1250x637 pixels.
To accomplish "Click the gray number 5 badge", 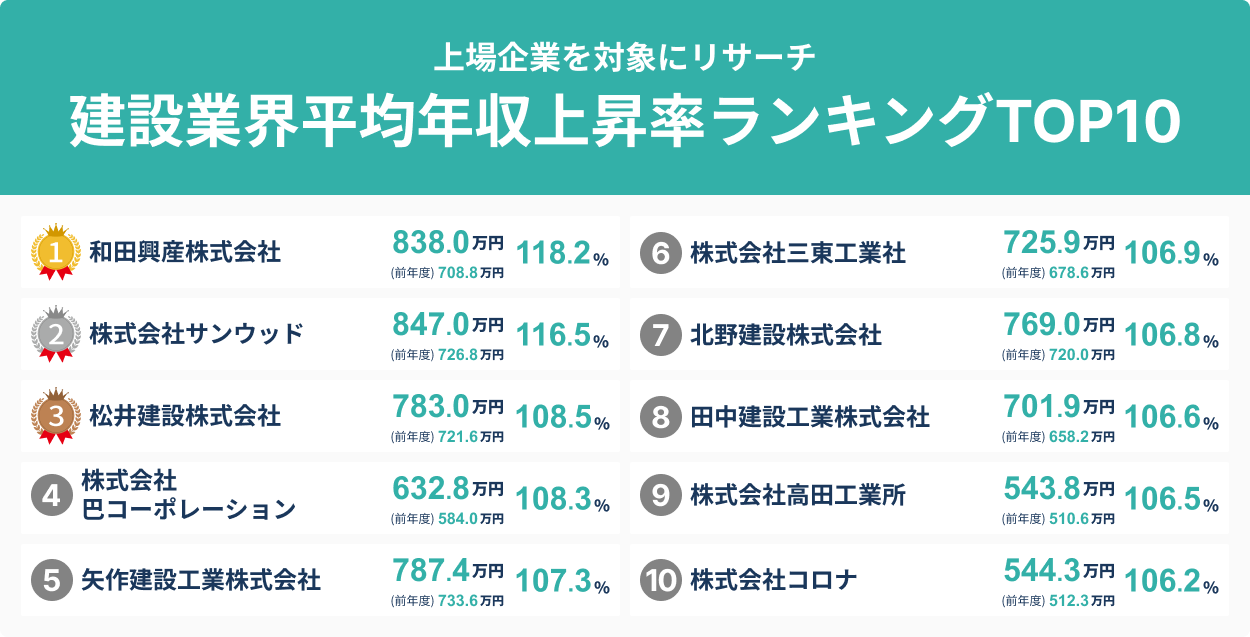I will (x=52, y=579).
